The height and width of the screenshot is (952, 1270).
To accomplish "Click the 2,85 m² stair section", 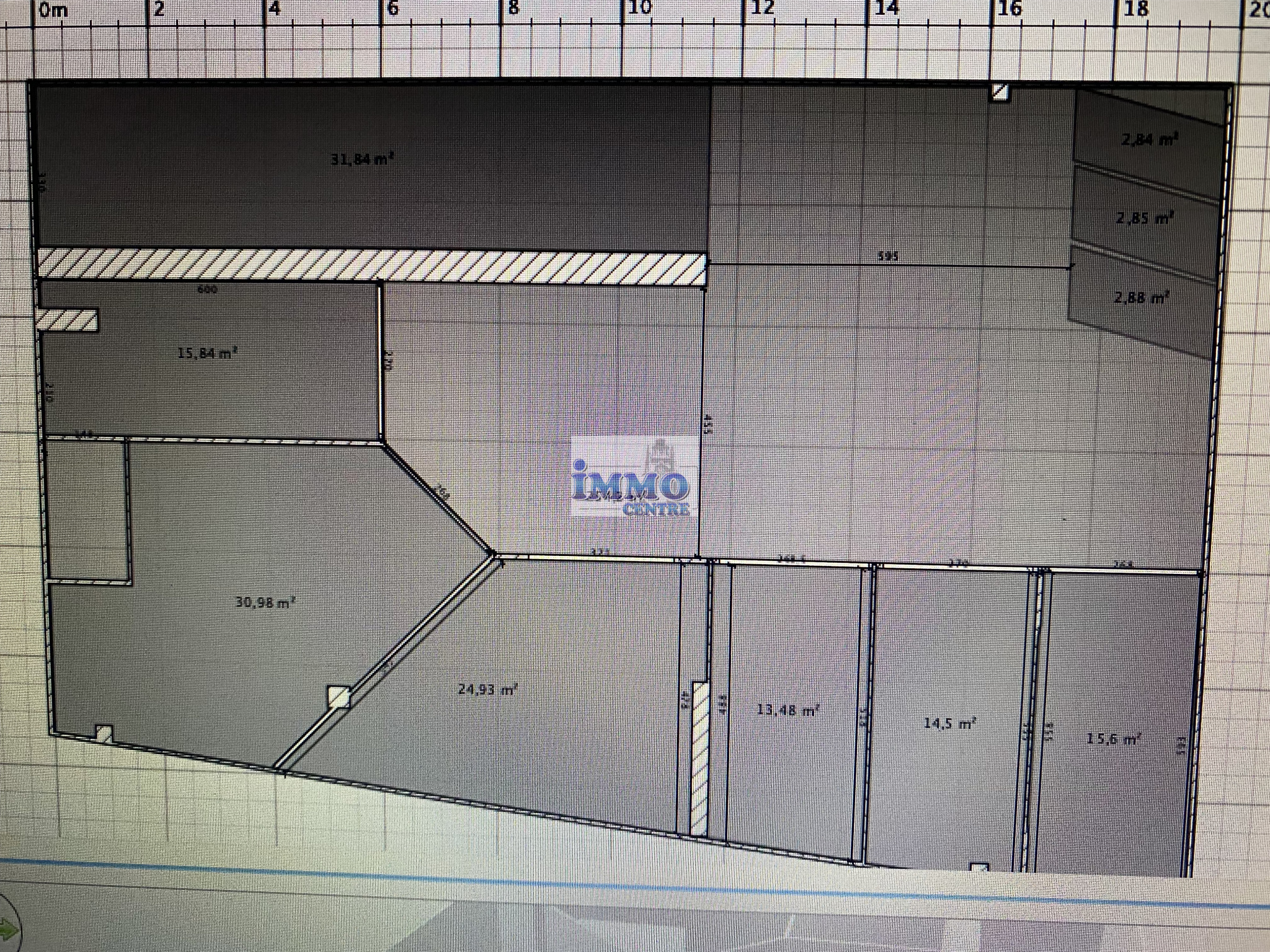I will pos(1144,218).
